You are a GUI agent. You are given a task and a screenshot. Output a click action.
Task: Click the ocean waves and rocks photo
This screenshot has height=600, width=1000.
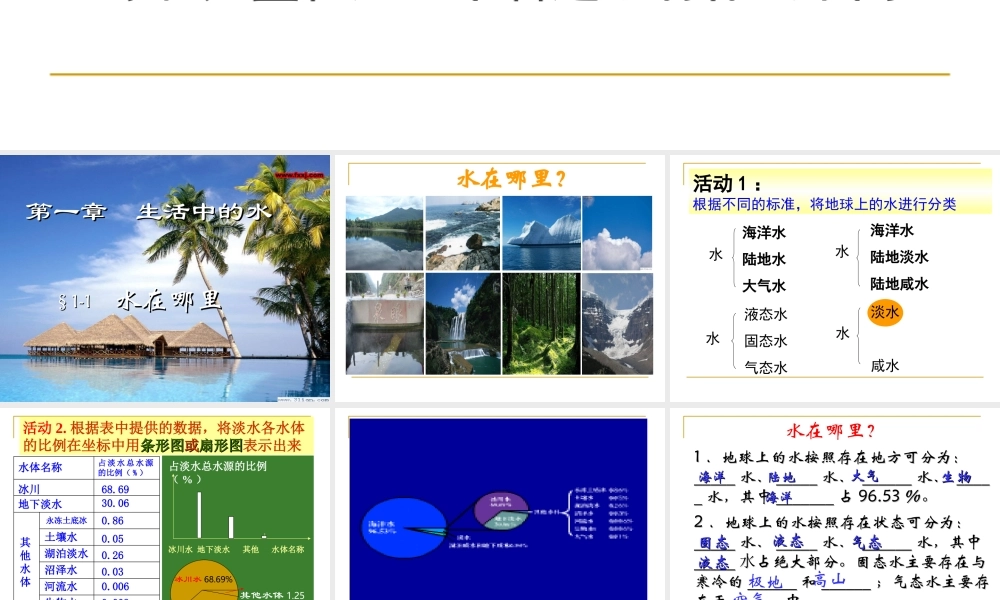pyautogui.click(x=463, y=233)
